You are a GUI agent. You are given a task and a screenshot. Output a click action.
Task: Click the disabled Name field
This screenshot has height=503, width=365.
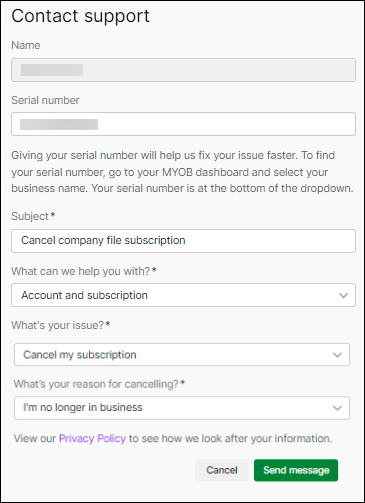click(x=183, y=70)
